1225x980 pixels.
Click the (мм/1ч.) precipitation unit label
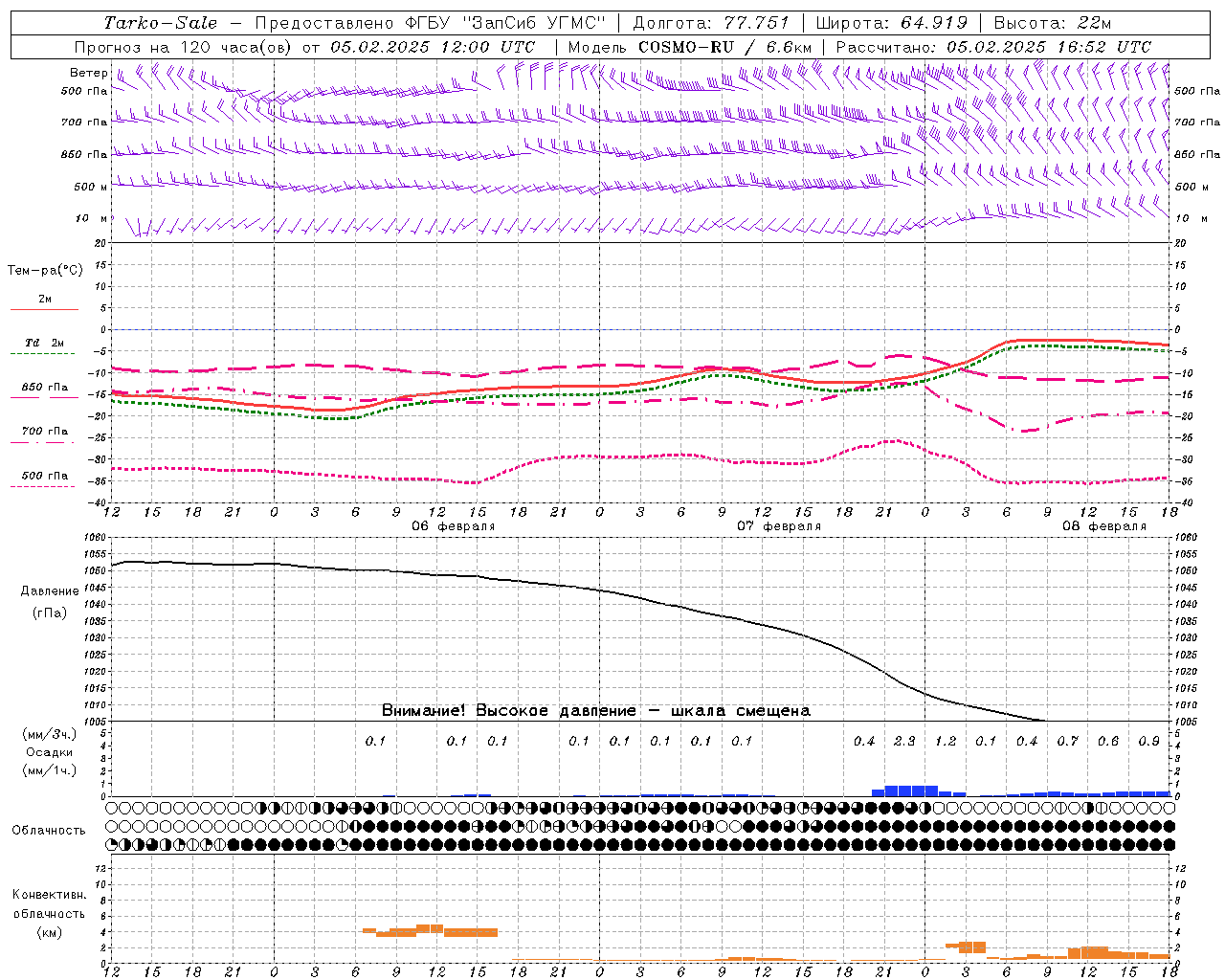click(x=49, y=770)
